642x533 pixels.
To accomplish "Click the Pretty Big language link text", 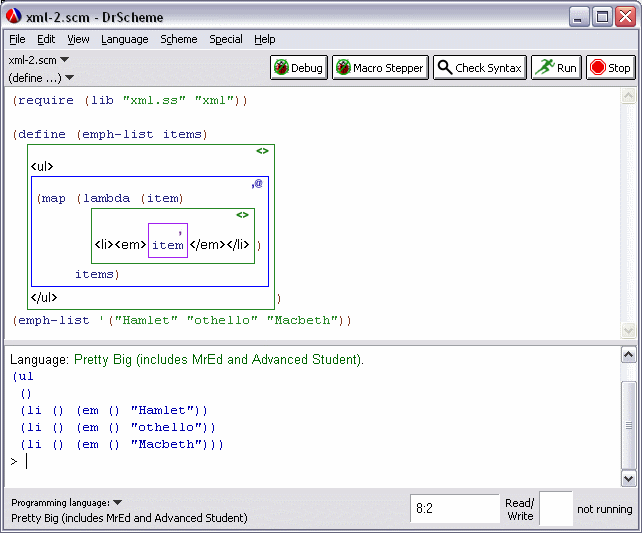I will tap(219, 359).
